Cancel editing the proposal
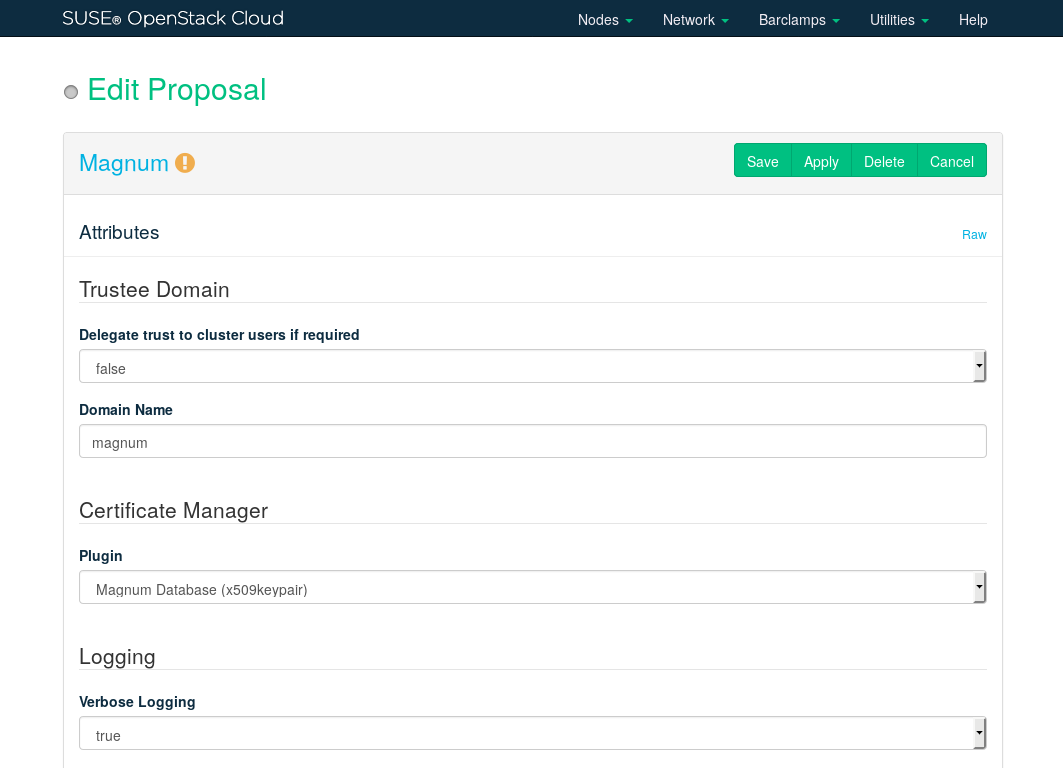The image size is (1063, 768). [951, 161]
